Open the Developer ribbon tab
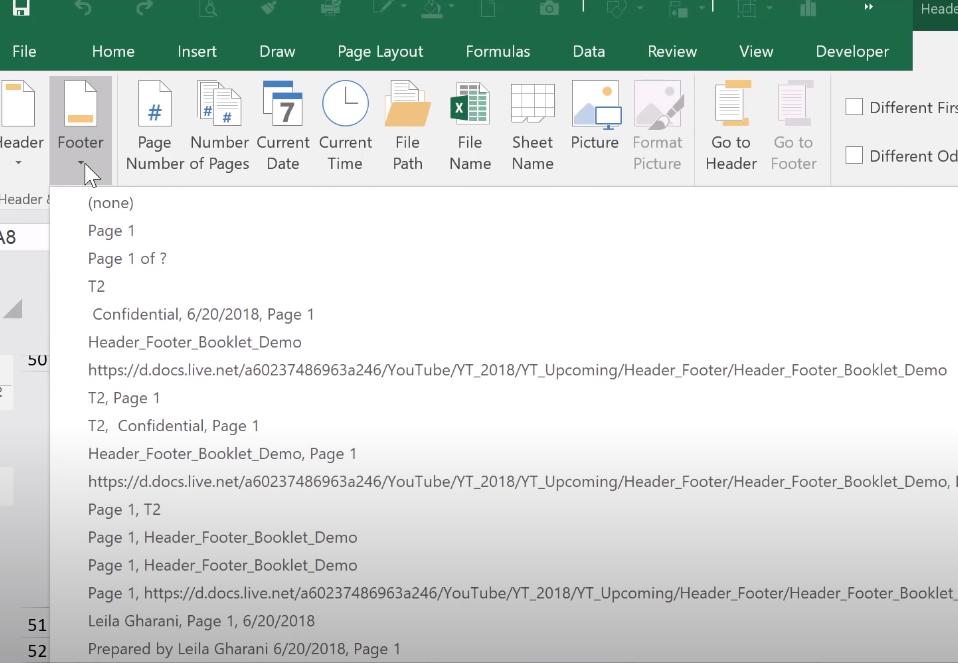The height and width of the screenshot is (663, 958). [851, 51]
